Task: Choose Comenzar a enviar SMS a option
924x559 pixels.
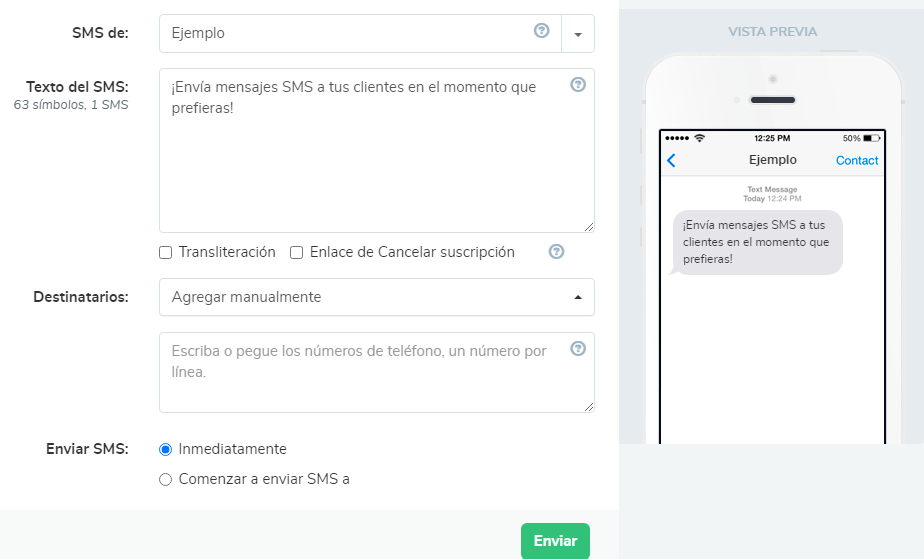Action: [166, 479]
